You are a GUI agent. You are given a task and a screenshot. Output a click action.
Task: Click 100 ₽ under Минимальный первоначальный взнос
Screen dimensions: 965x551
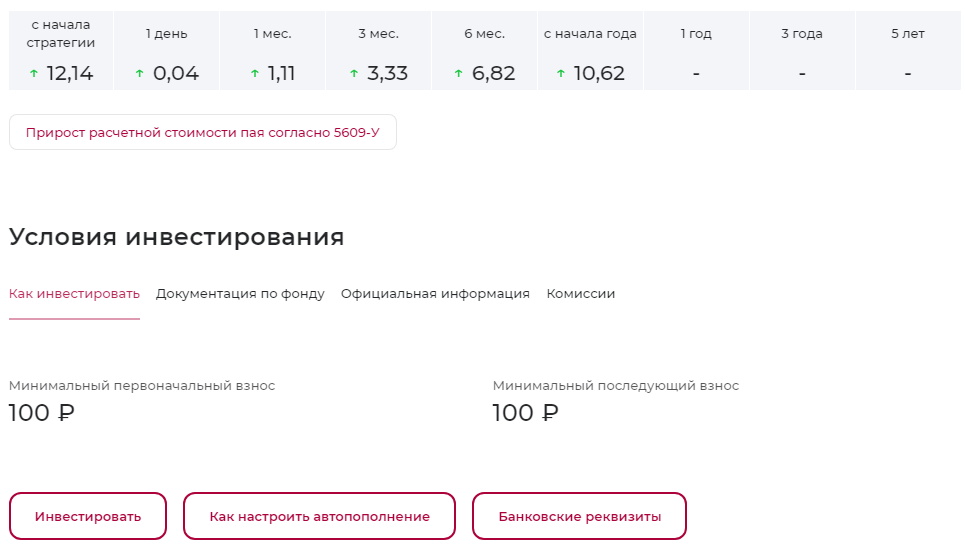tap(42, 412)
